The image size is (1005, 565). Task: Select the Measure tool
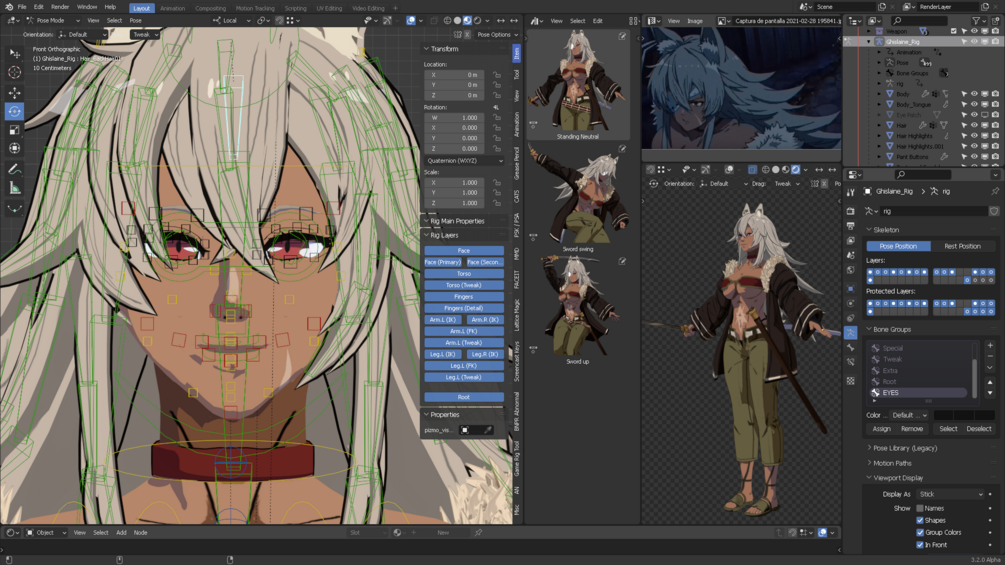tap(15, 188)
